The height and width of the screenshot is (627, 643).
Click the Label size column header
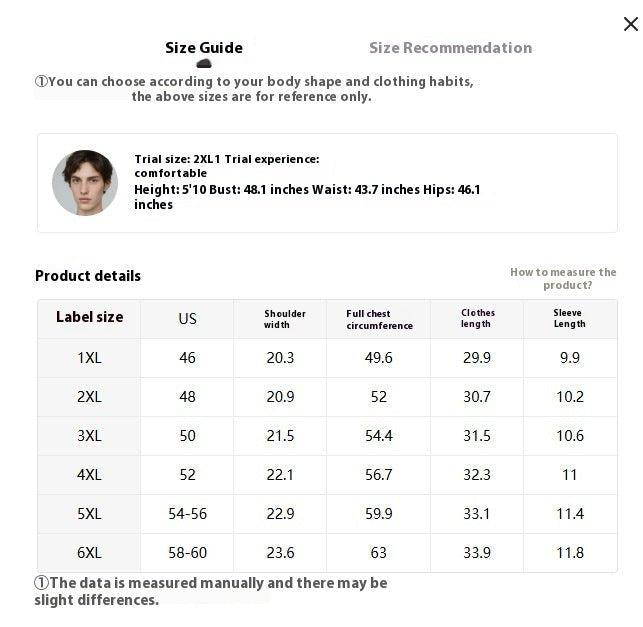[x=89, y=317]
